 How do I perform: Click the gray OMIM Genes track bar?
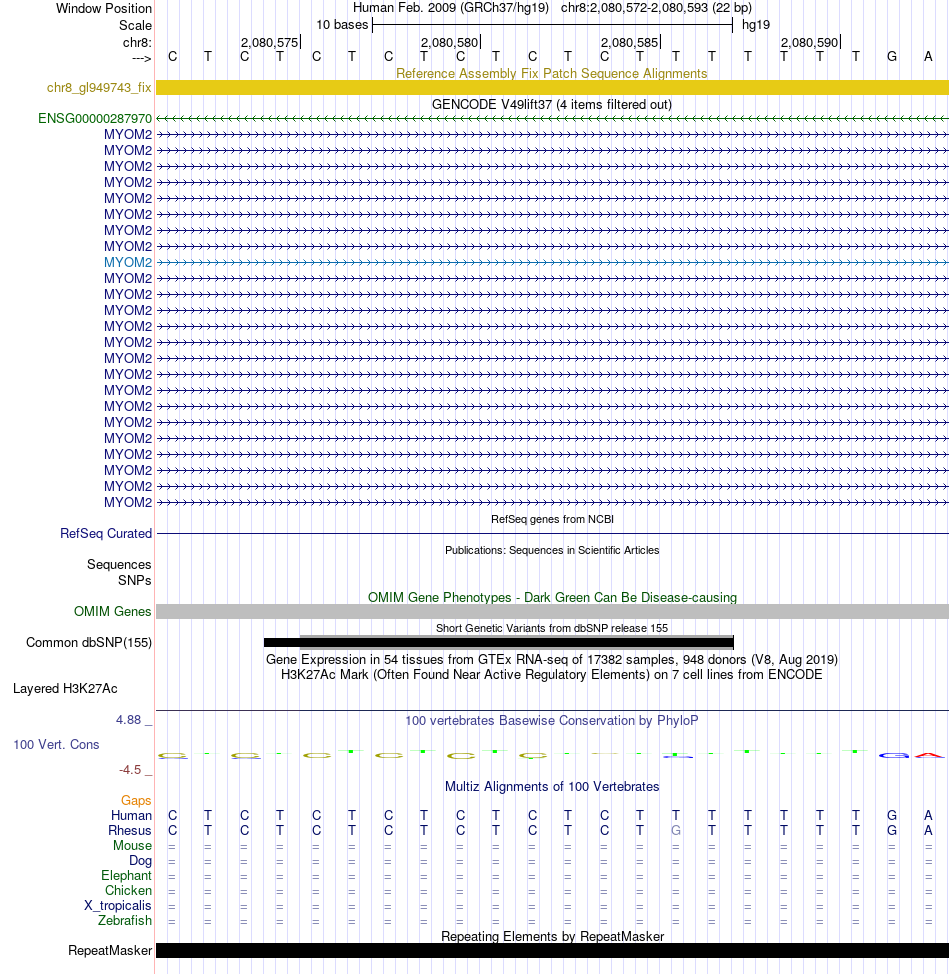point(552,611)
